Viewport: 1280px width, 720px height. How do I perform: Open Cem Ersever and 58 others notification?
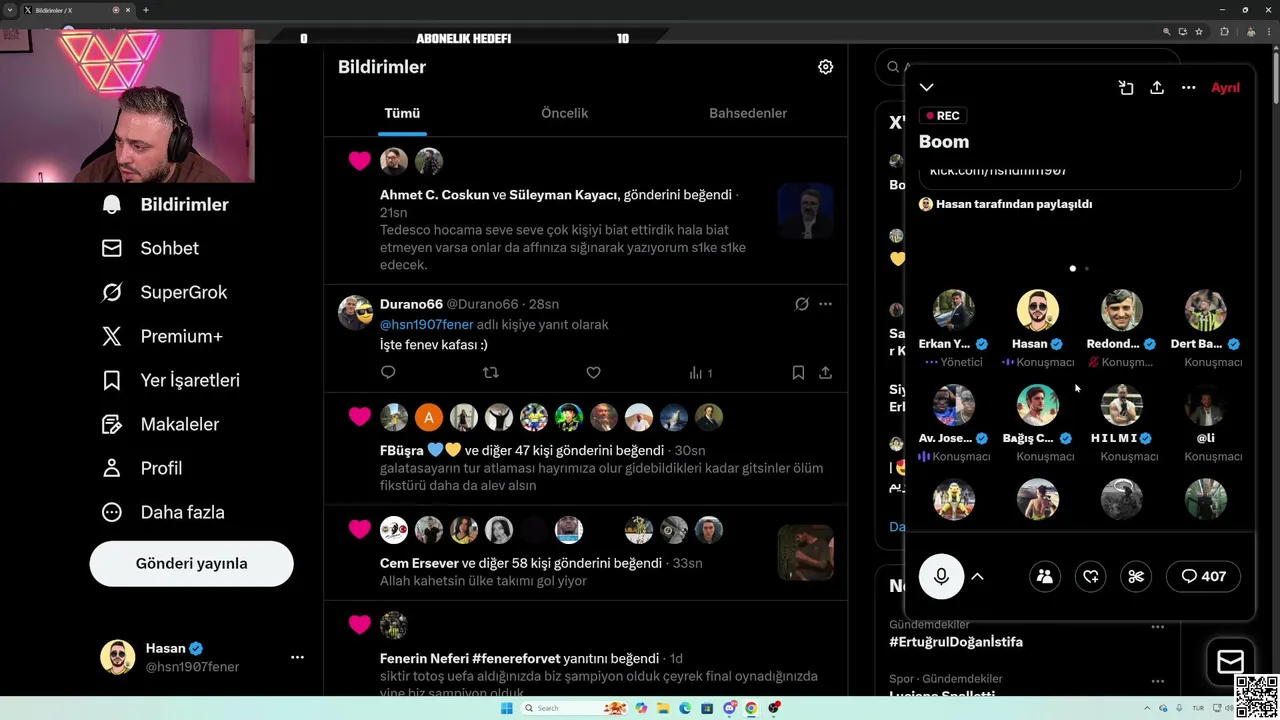(585, 552)
